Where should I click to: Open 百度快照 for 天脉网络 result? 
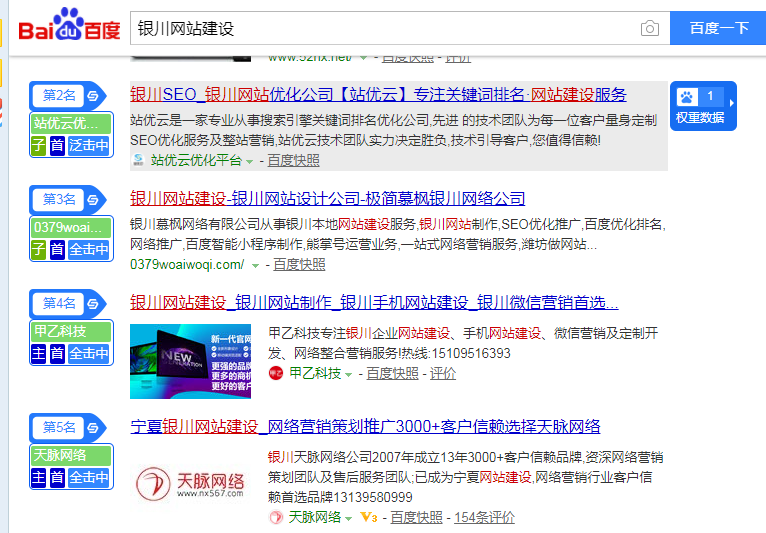pyautogui.click(x=416, y=517)
